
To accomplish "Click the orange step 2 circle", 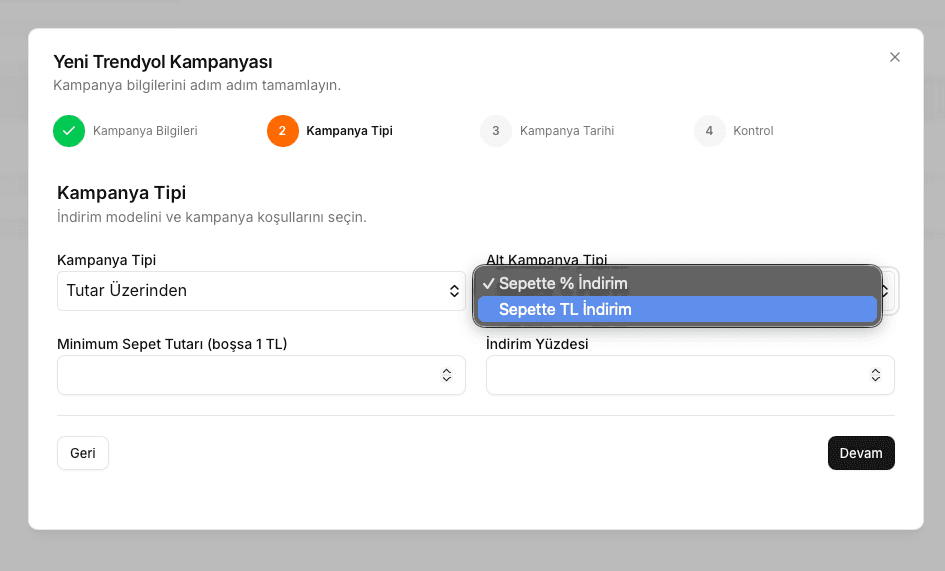I will pyautogui.click(x=283, y=131).
